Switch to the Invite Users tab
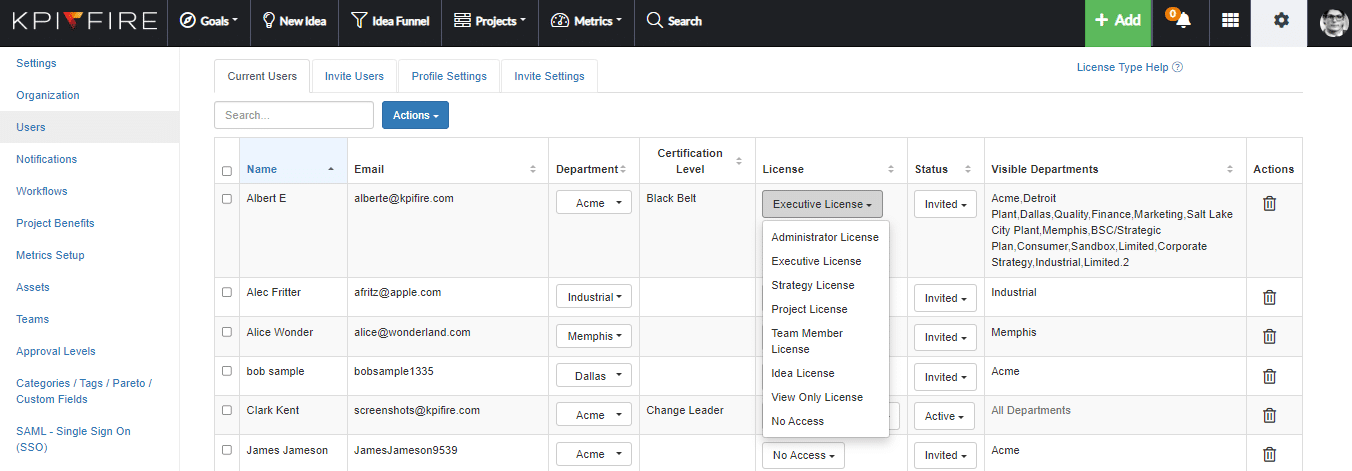The height and width of the screenshot is (471, 1352). tap(354, 76)
